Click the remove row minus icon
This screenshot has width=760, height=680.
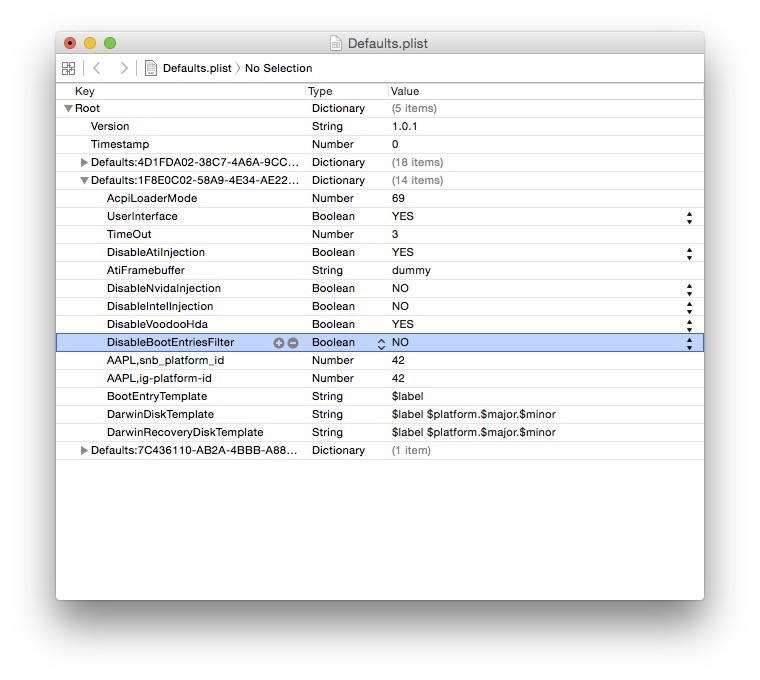[x=293, y=343]
